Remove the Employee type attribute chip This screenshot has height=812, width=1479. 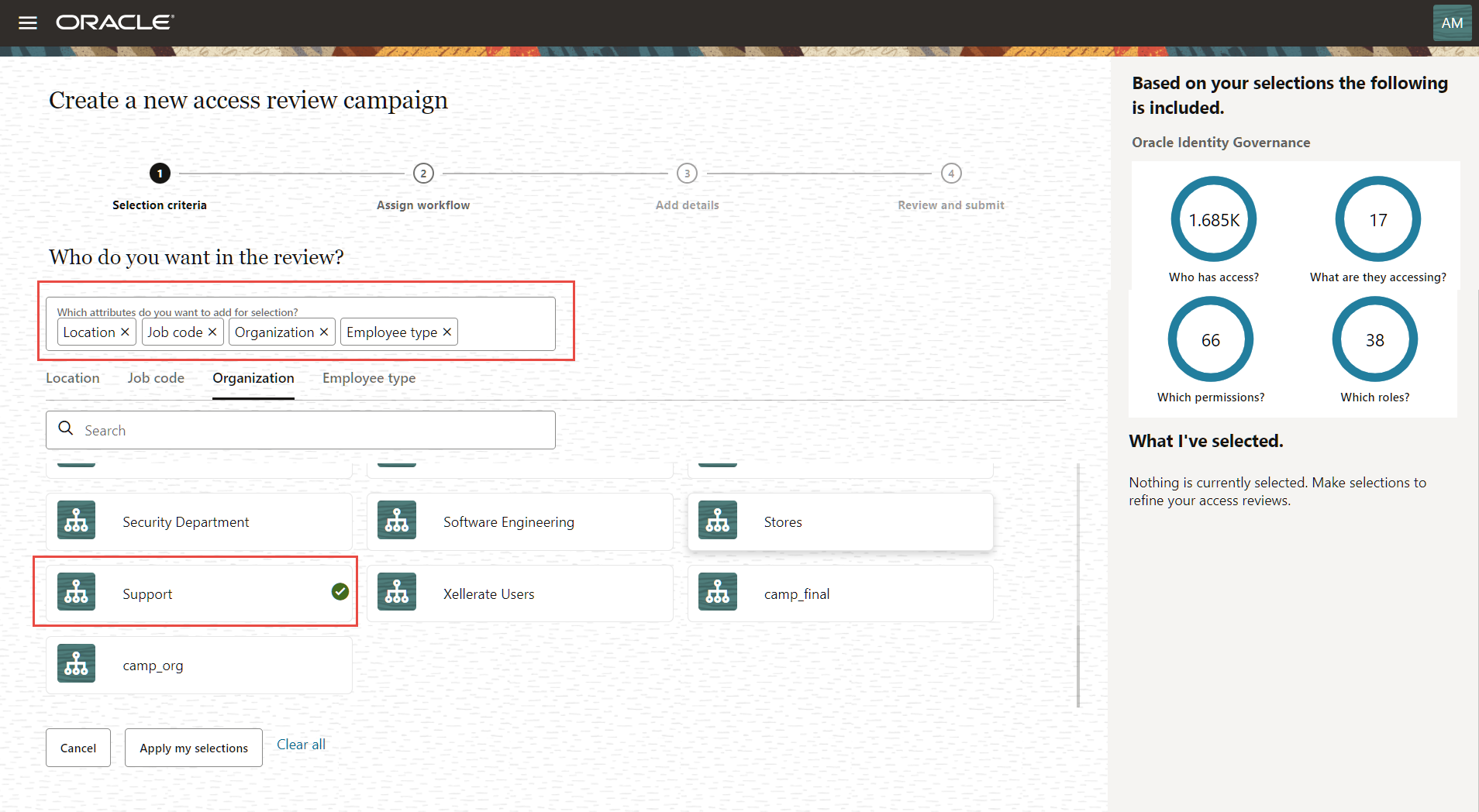click(x=447, y=332)
